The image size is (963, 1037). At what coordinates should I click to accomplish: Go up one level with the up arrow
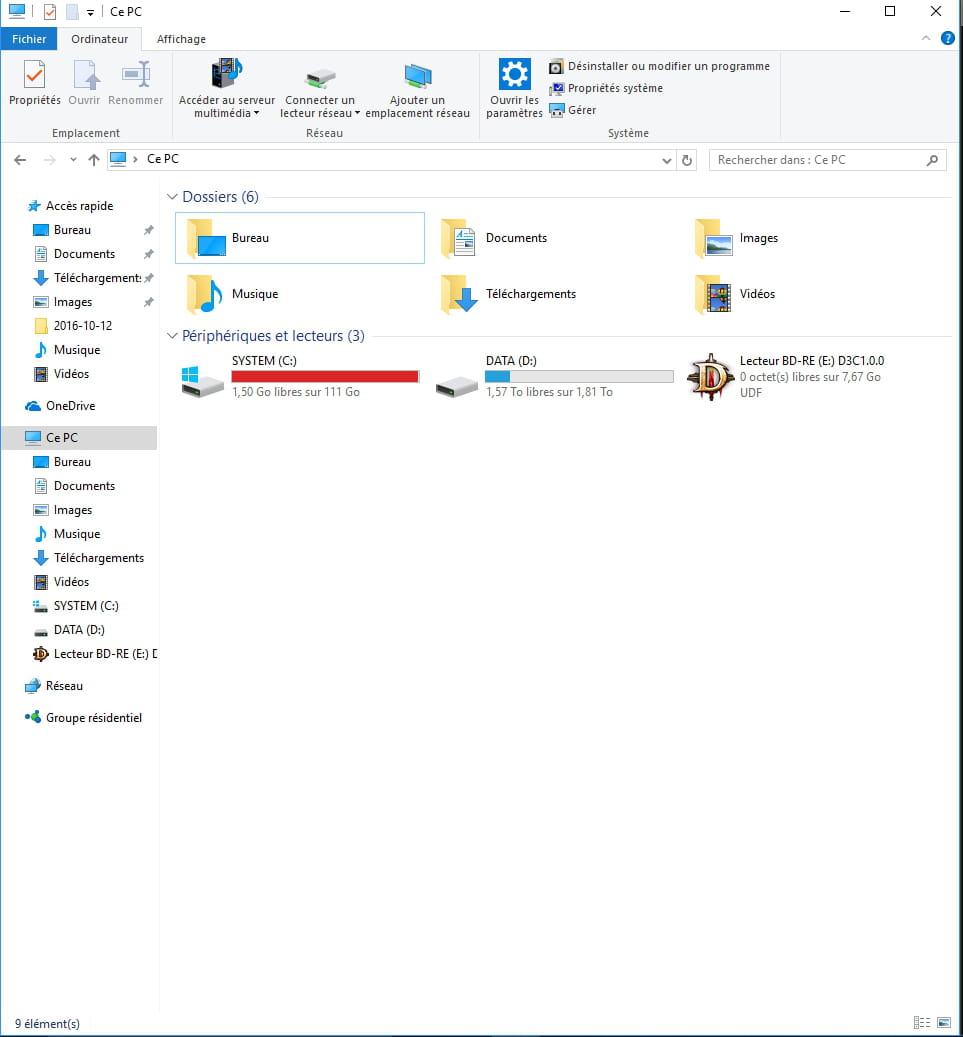(x=94, y=159)
